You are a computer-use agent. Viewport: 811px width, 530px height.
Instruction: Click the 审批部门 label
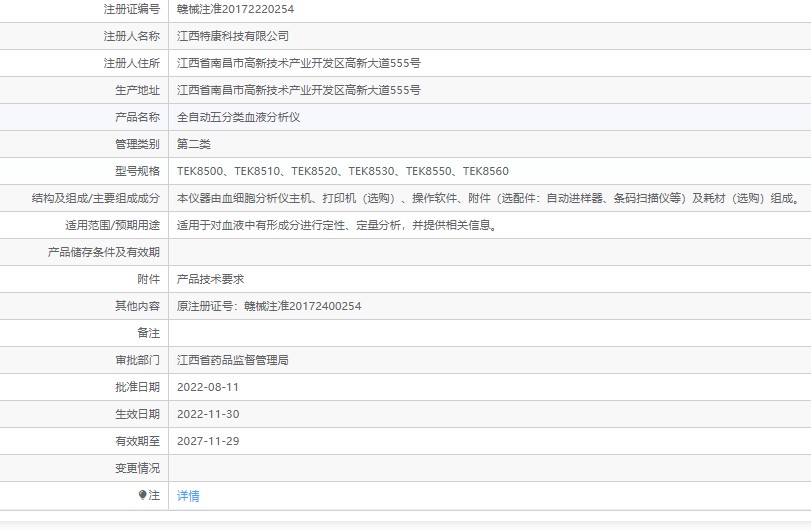point(138,360)
